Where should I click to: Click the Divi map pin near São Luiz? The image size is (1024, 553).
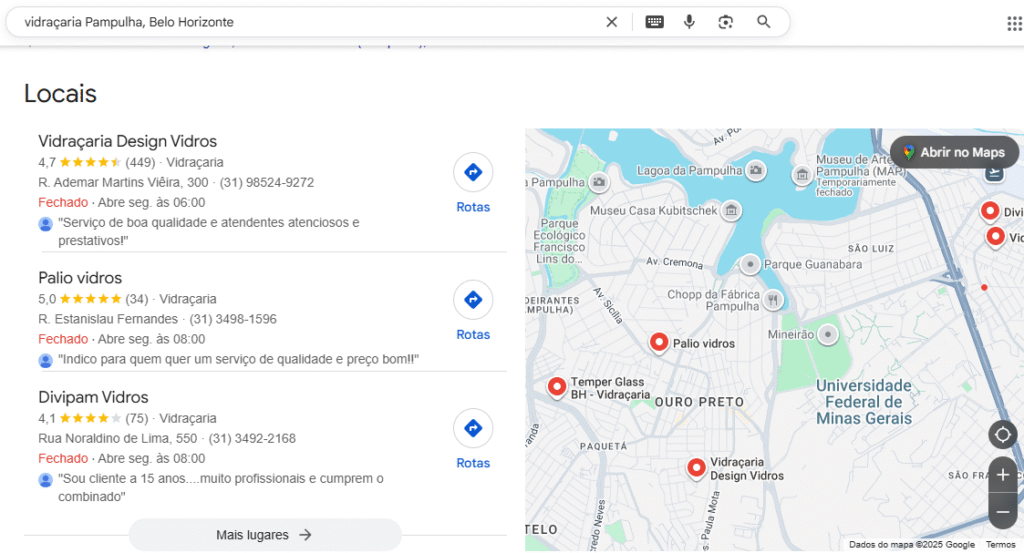[x=990, y=211]
